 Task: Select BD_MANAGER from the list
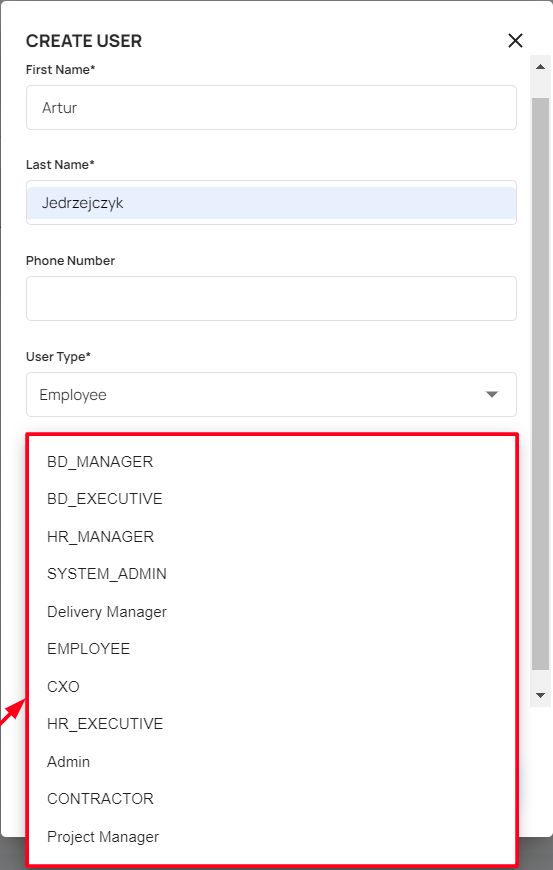pyautogui.click(x=272, y=462)
